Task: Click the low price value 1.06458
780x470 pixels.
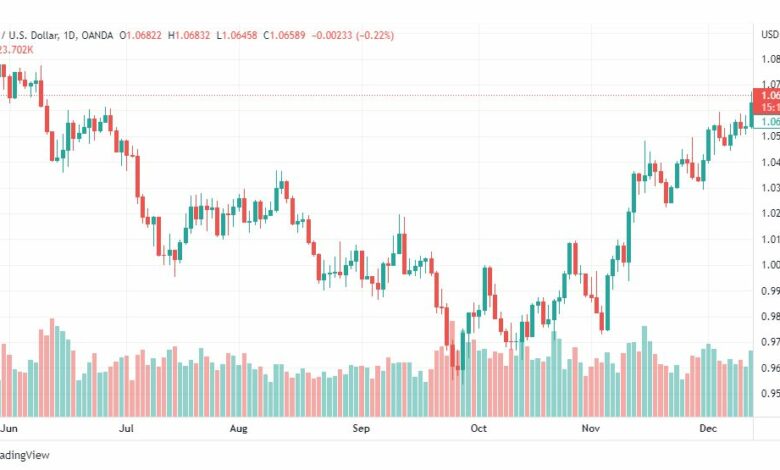Action: click(239, 35)
